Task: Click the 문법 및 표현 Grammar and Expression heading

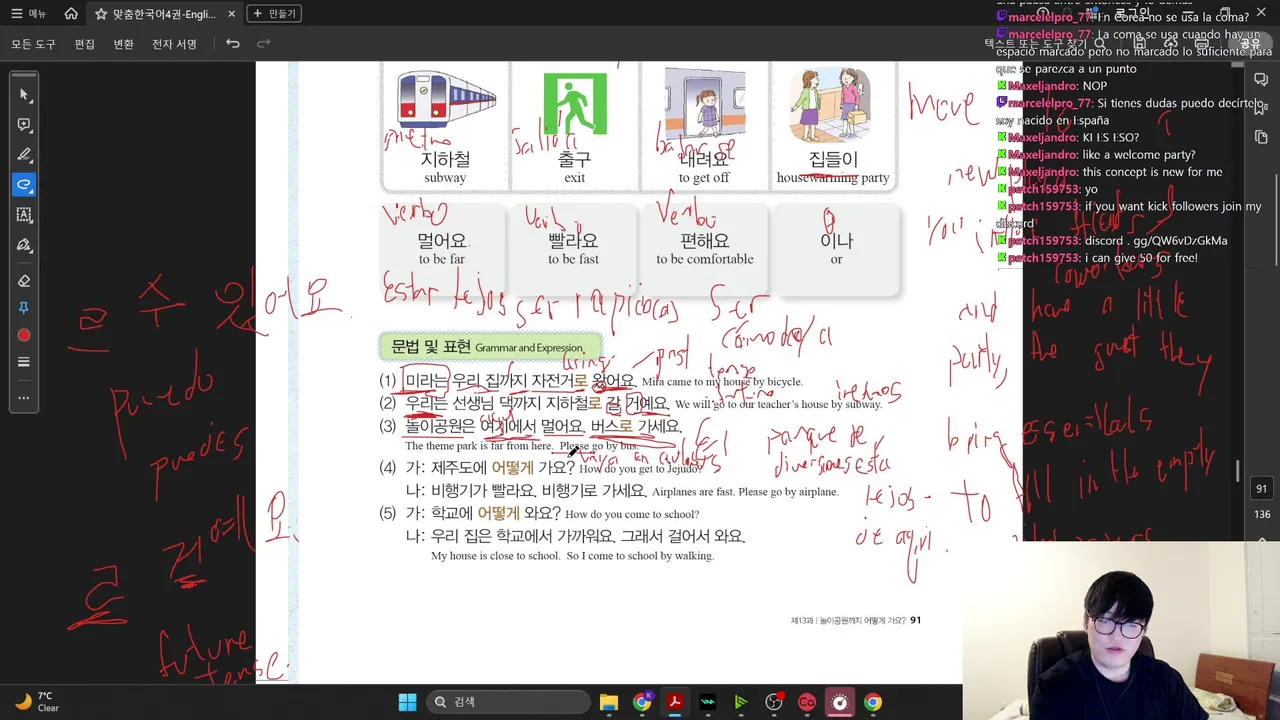Action: click(x=490, y=347)
